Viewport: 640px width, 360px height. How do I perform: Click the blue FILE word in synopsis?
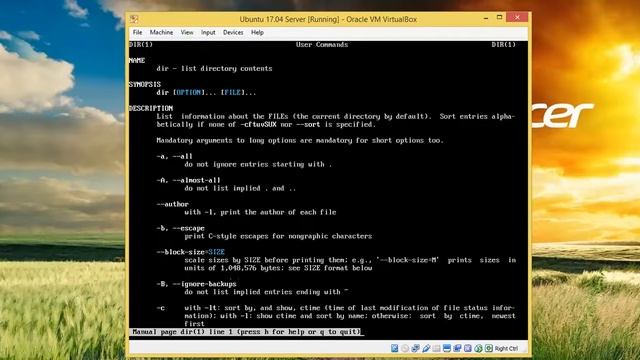[233, 93]
